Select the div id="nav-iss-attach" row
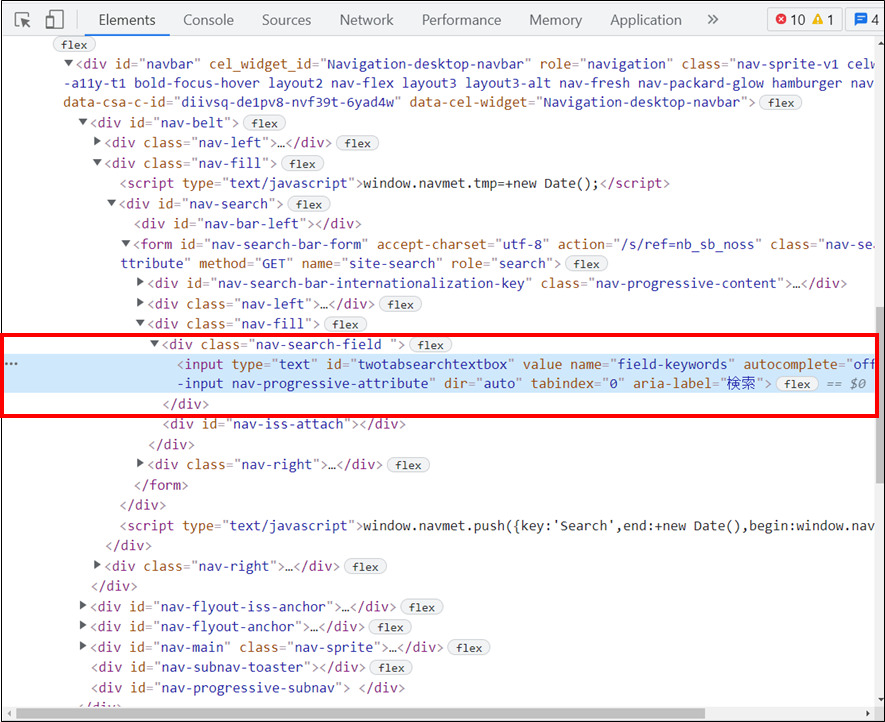Screen dimensions: 885x722 [284, 424]
